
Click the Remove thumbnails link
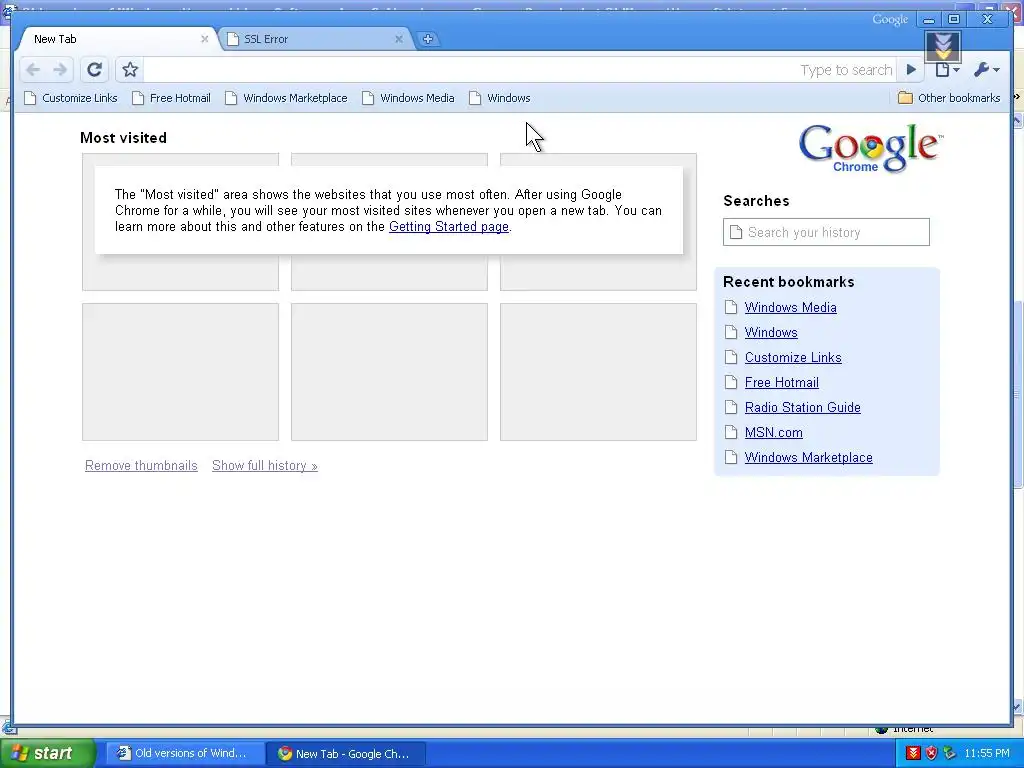pos(141,466)
